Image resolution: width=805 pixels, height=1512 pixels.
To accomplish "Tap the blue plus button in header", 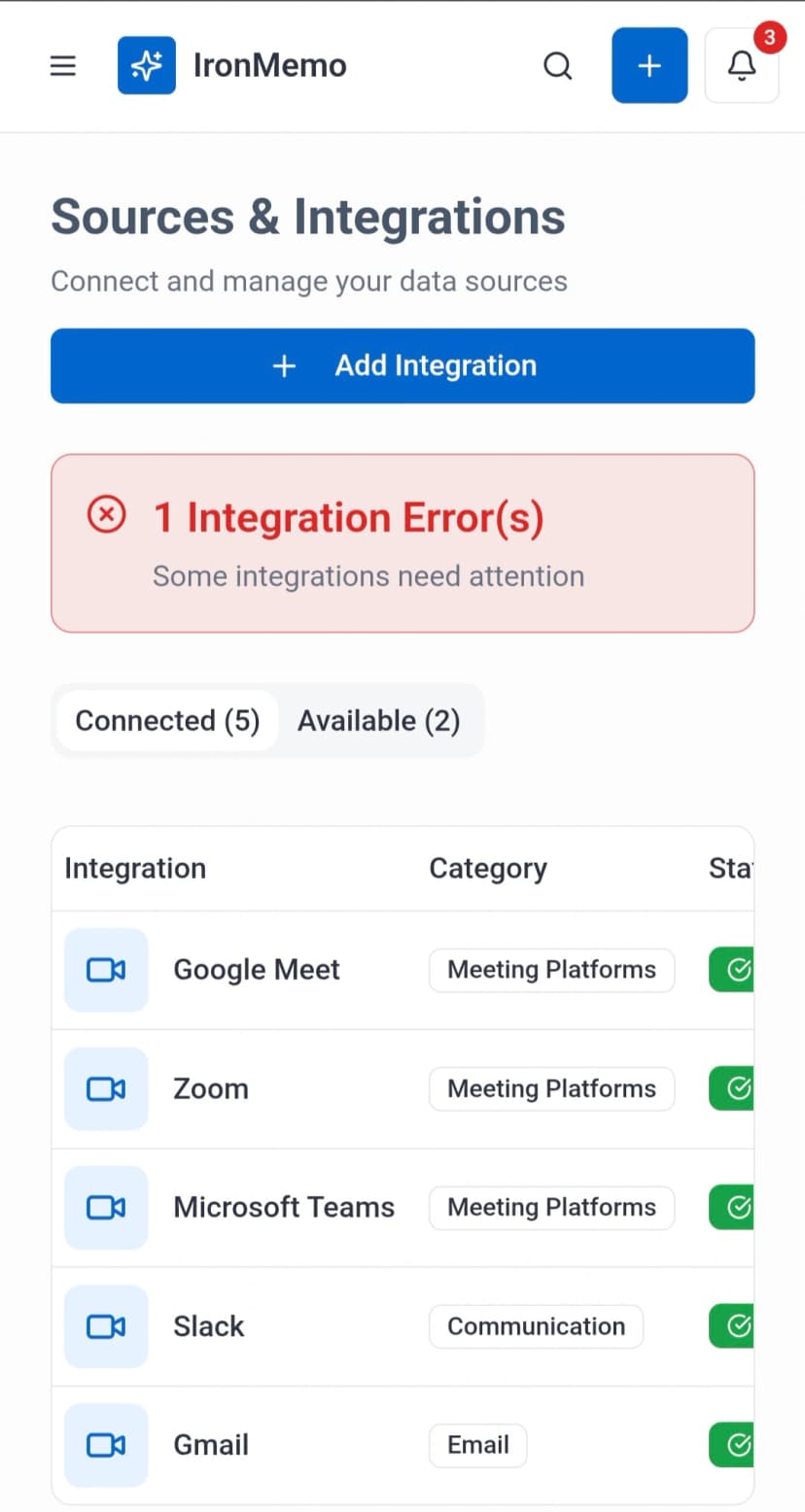I will point(649,65).
